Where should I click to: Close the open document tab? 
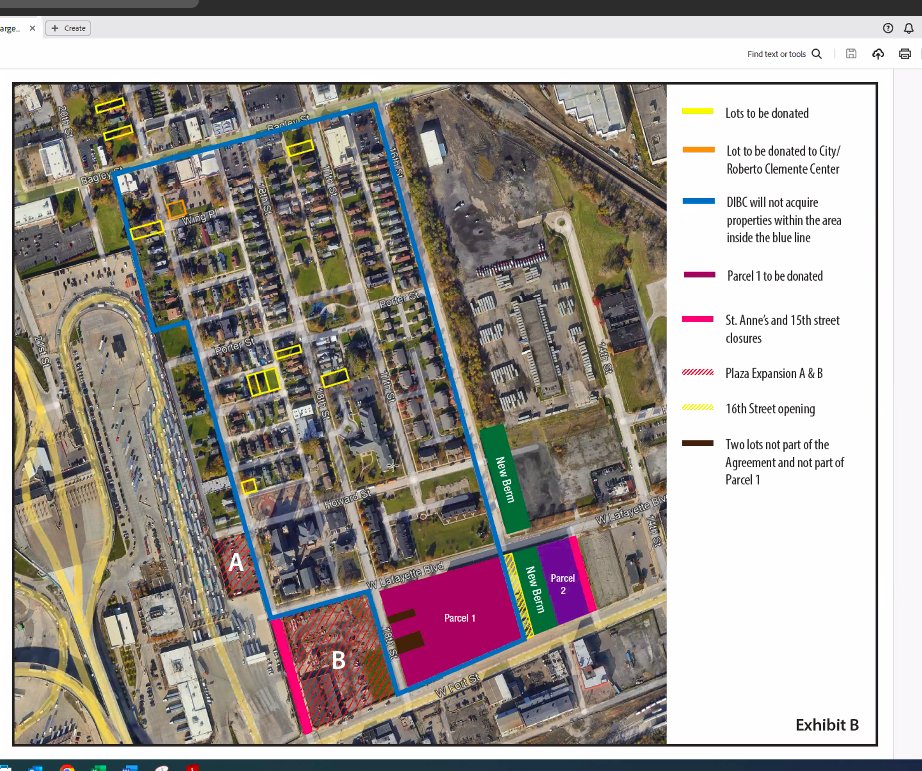(x=32, y=28)
